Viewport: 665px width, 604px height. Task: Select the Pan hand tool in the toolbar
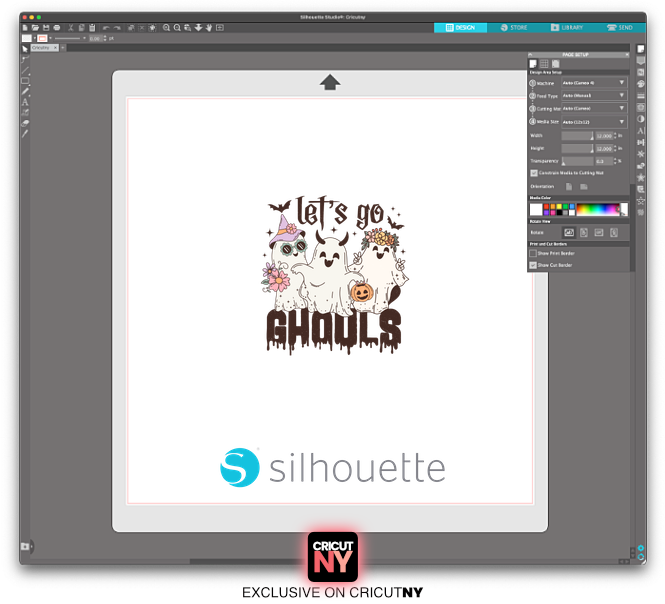209,28
